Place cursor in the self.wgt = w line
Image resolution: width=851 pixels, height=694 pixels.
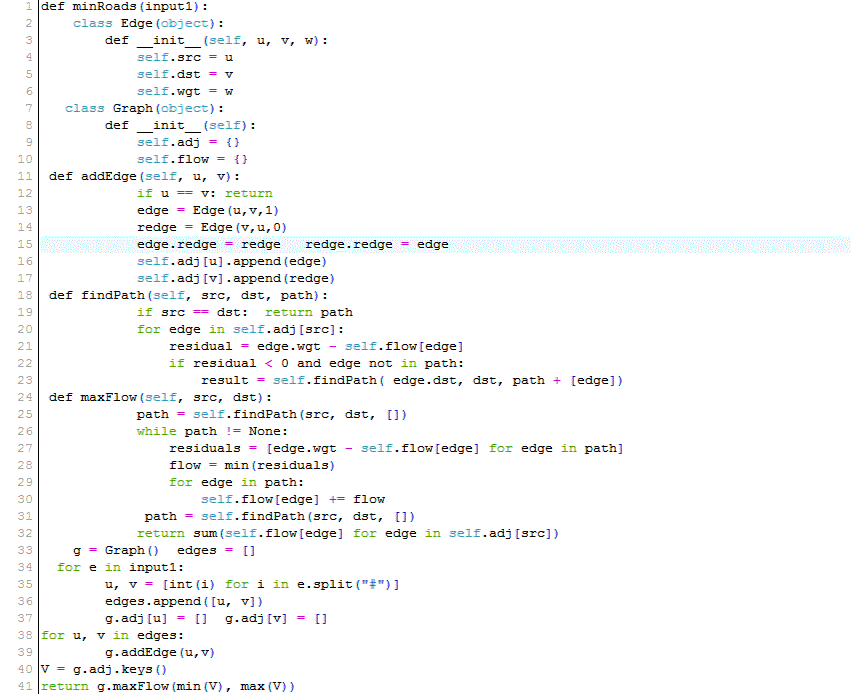(x=185, y=91)
